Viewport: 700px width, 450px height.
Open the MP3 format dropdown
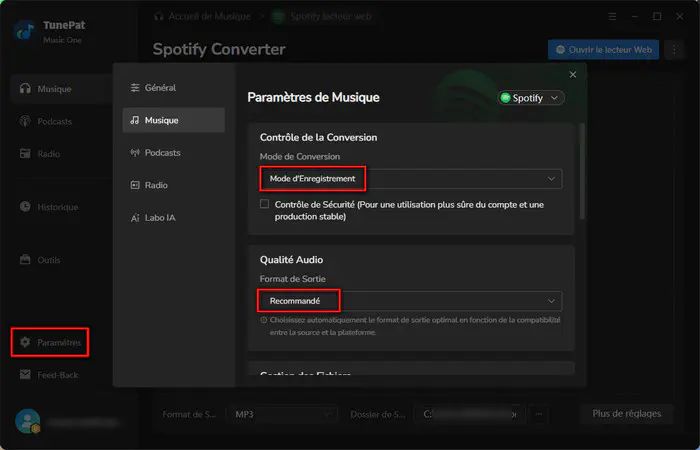tap(283, 414)
